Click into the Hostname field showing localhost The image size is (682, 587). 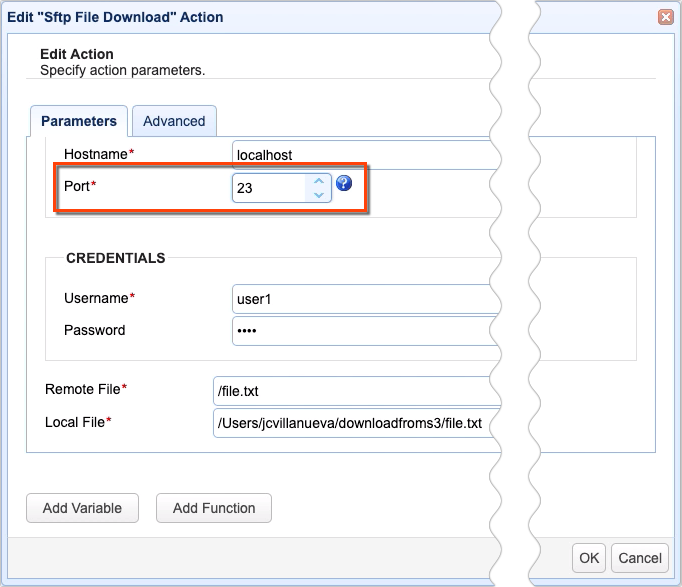coord(360,155)
